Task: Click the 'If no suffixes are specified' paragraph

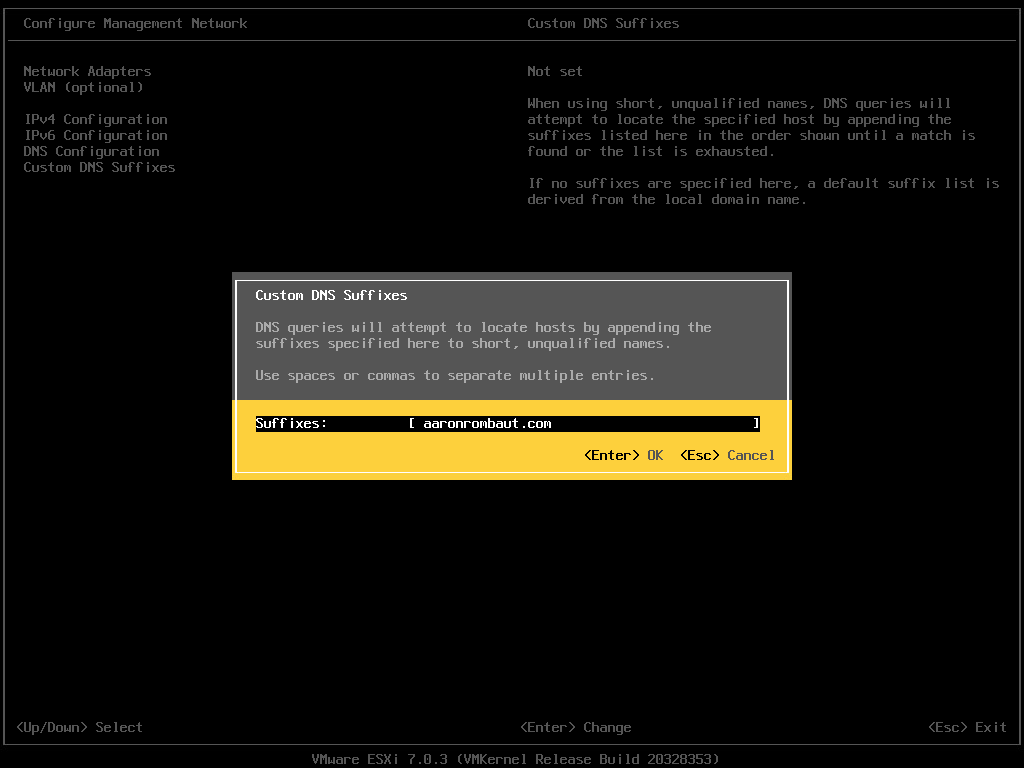Action: click(x=763, y=191)
